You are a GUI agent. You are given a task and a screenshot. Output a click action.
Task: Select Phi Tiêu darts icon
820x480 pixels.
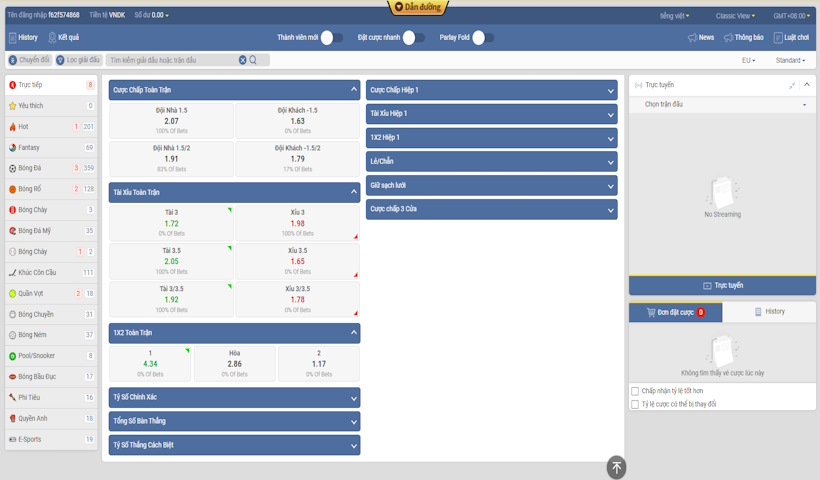click(13, 397)
